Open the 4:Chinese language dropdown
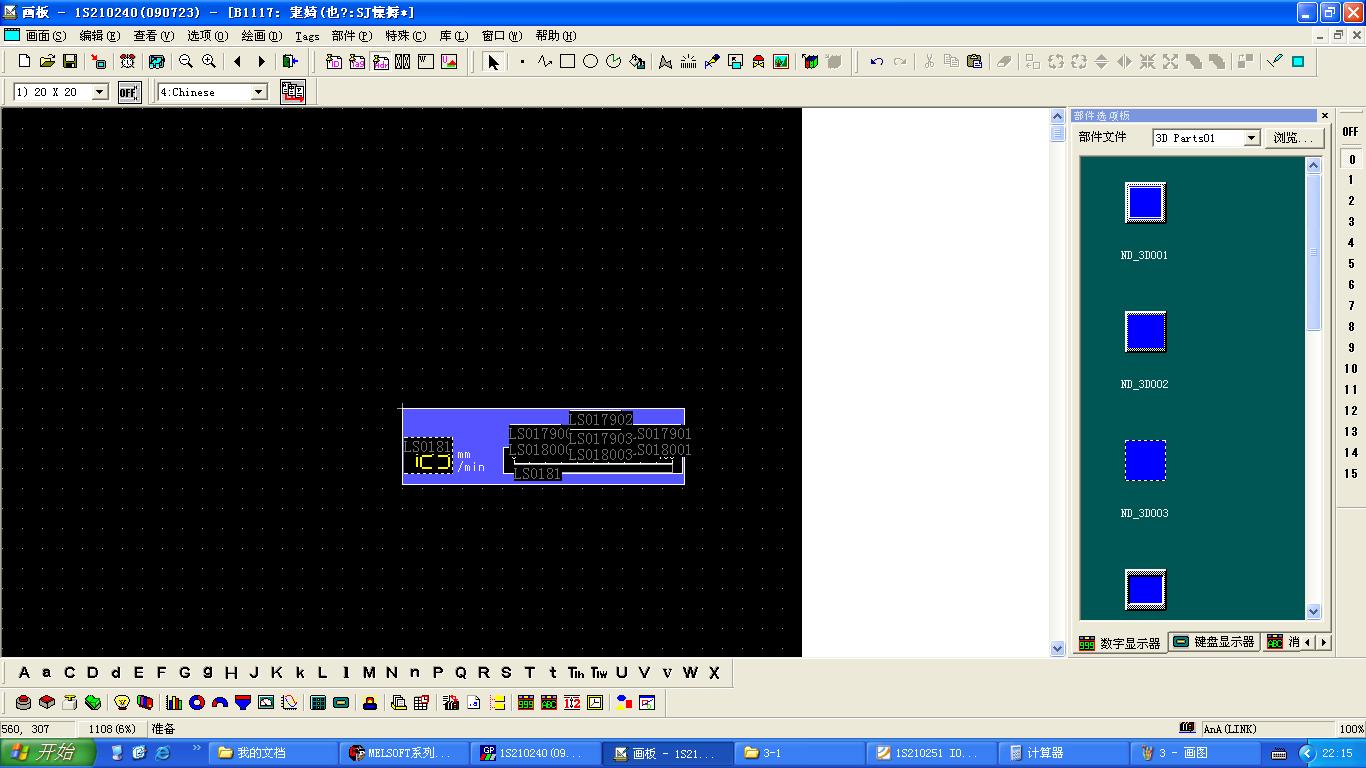Image resolution: width=1366 pixels, height=768 pixels. click(259, 92)
